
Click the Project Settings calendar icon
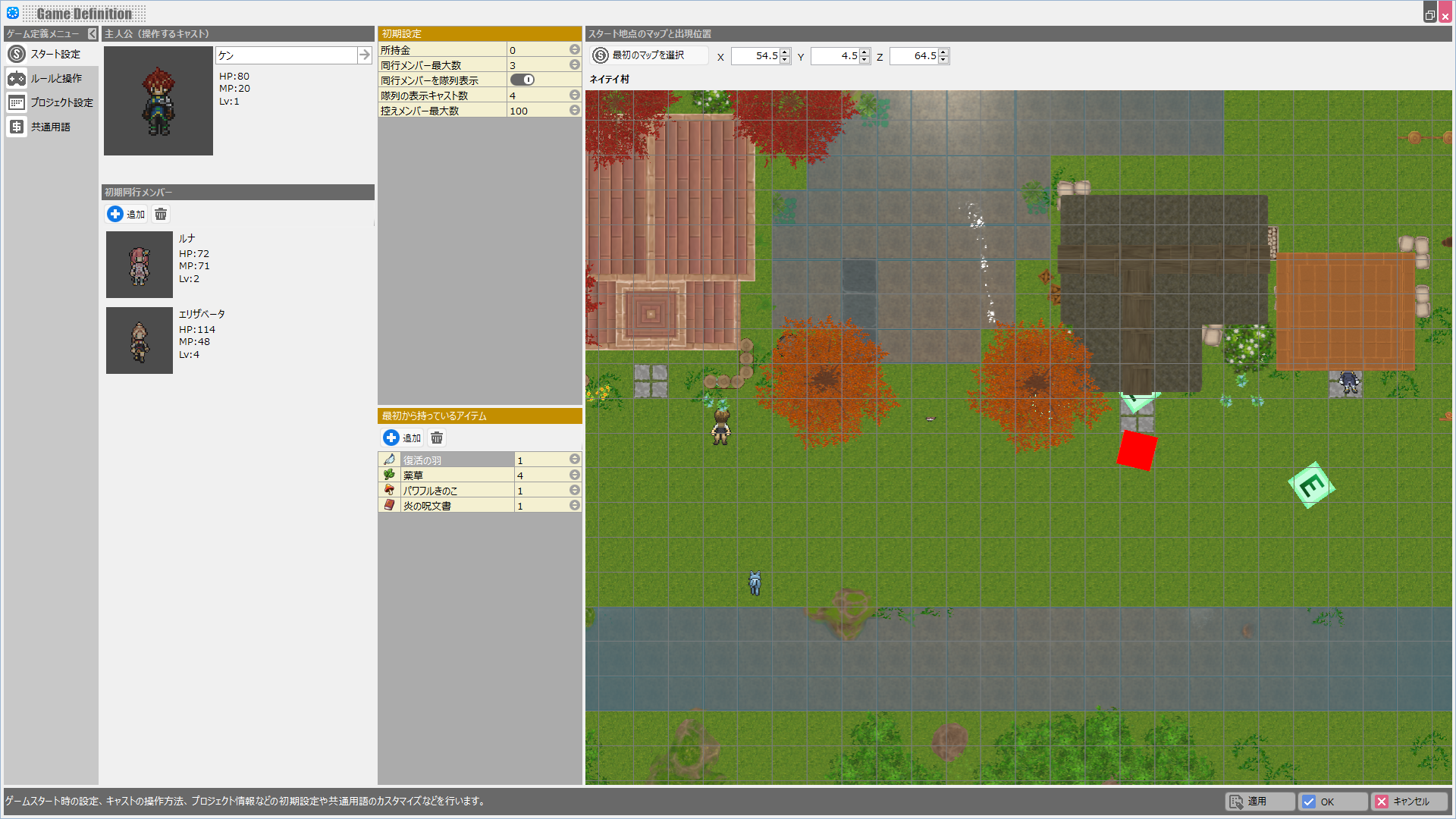coord(17,103)
